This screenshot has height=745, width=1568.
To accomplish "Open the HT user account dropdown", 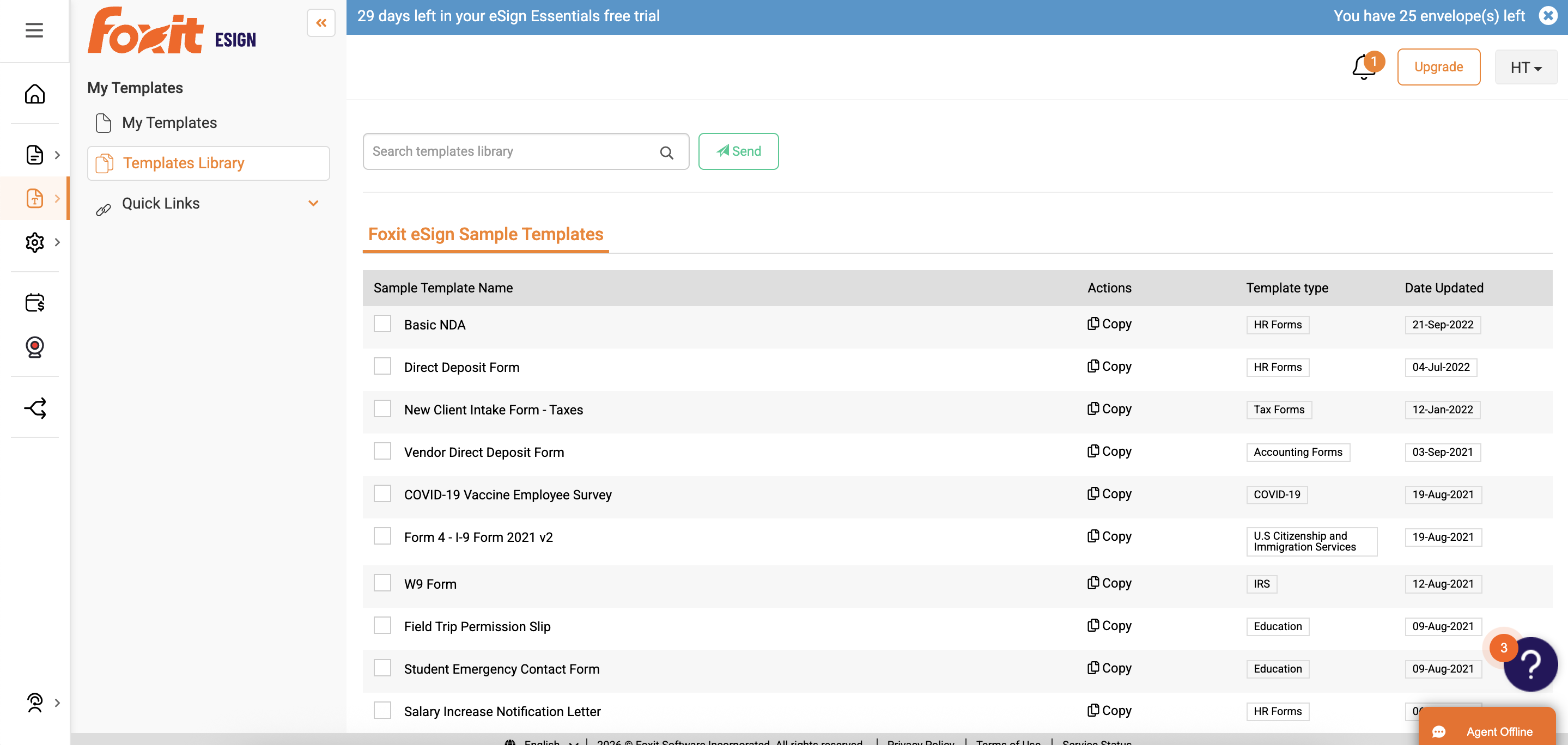I will (1526, 68).
